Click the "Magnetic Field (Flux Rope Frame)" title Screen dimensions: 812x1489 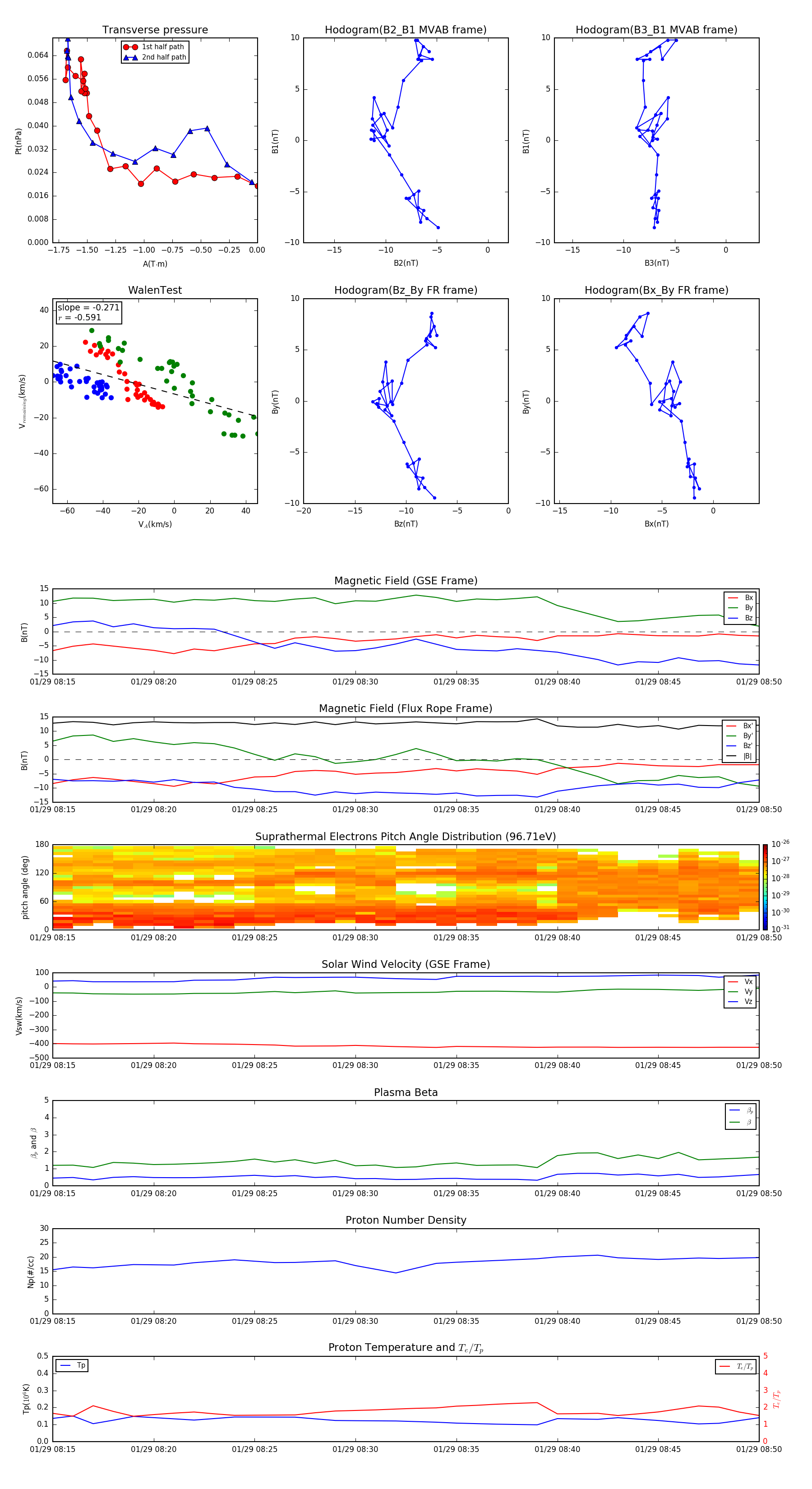pyautogui.click(x=406, y=709)
